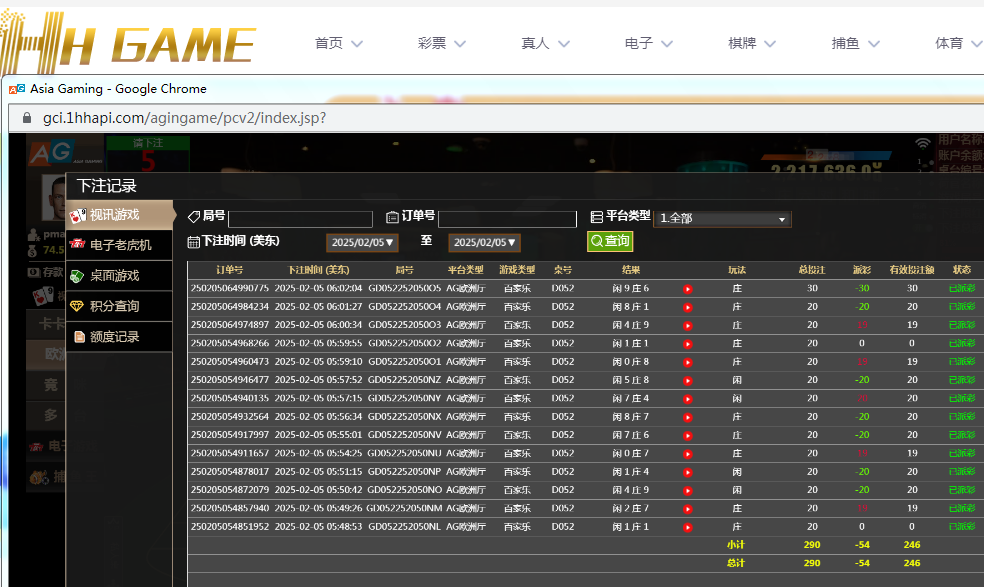
Task: Click the green dice icon beside 桌面游戏
Action: click(78, 276)
